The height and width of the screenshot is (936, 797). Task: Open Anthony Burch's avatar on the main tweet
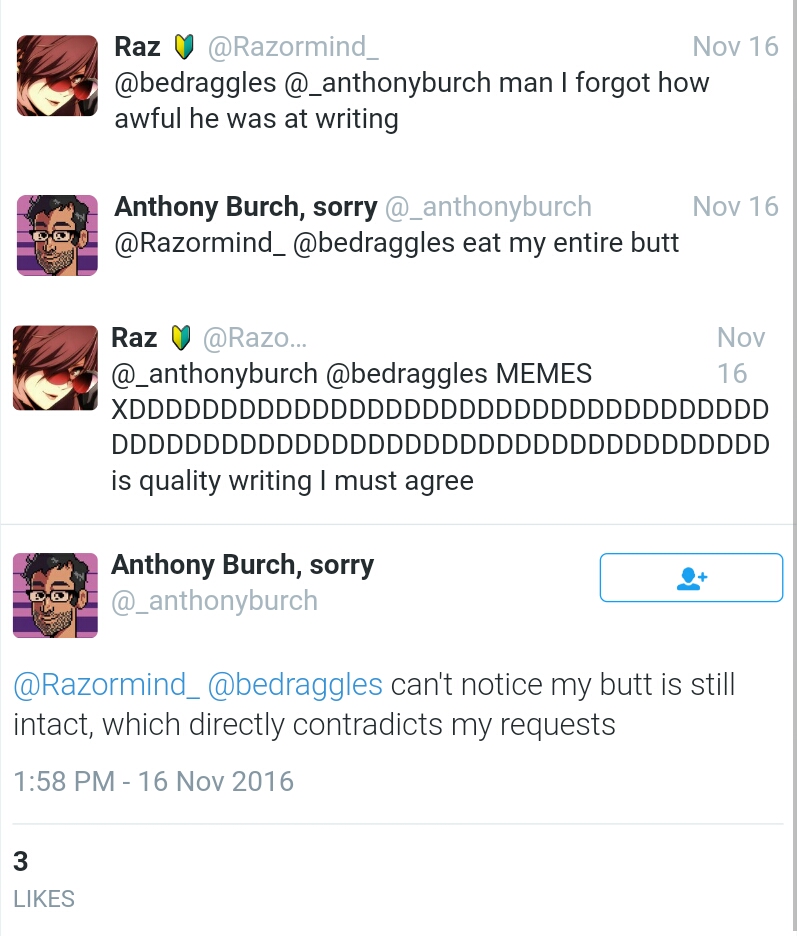tap(56, 595)
